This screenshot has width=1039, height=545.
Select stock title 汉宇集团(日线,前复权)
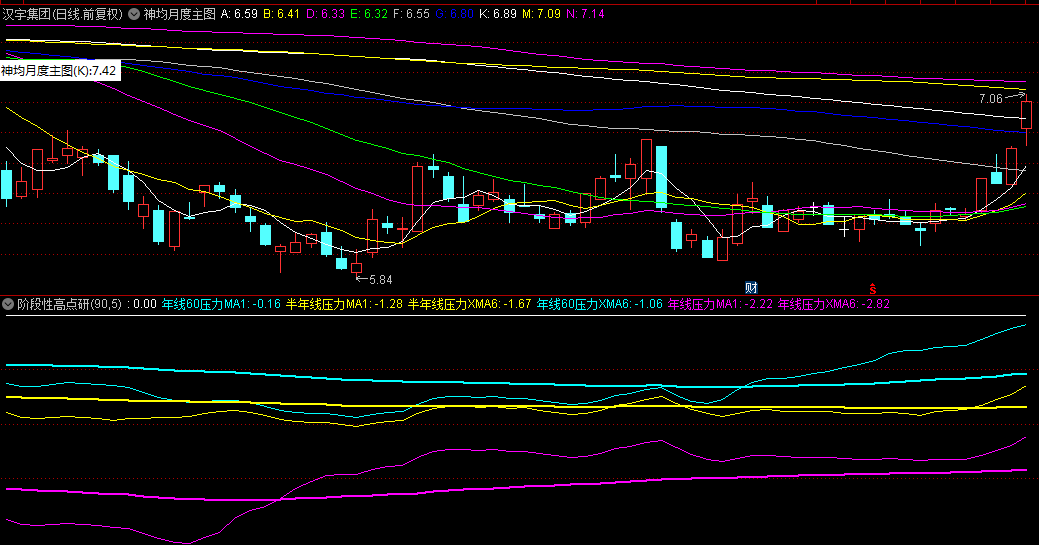[x=62, y=14]
